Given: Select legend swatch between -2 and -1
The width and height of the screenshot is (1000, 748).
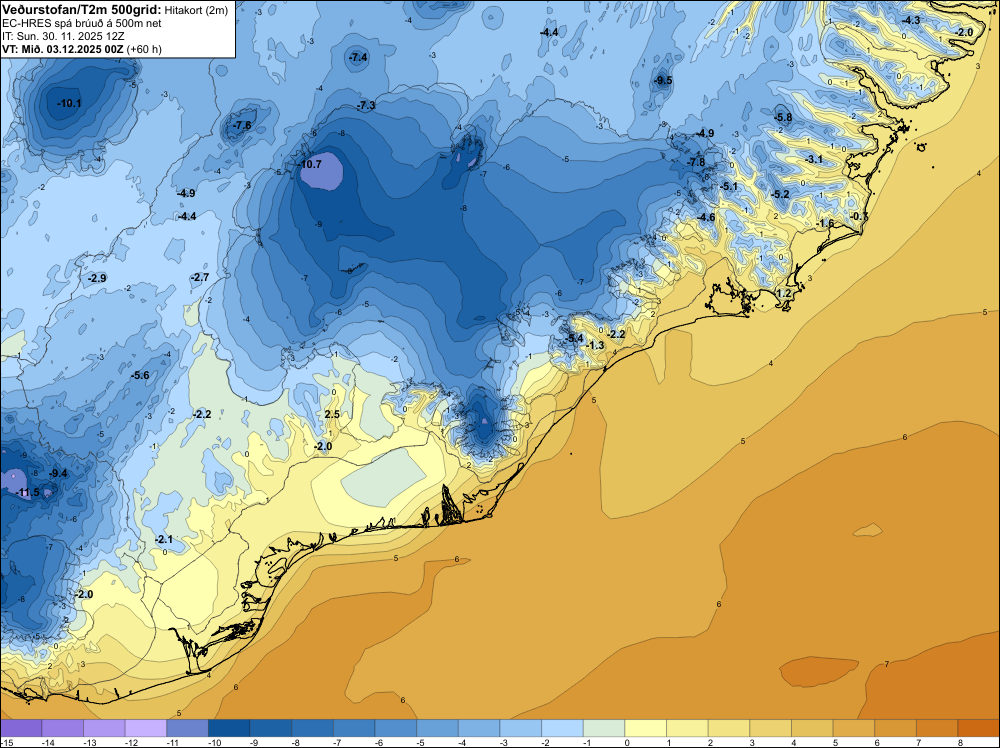Looking at the screenshot, I should [x=562, y=728].
